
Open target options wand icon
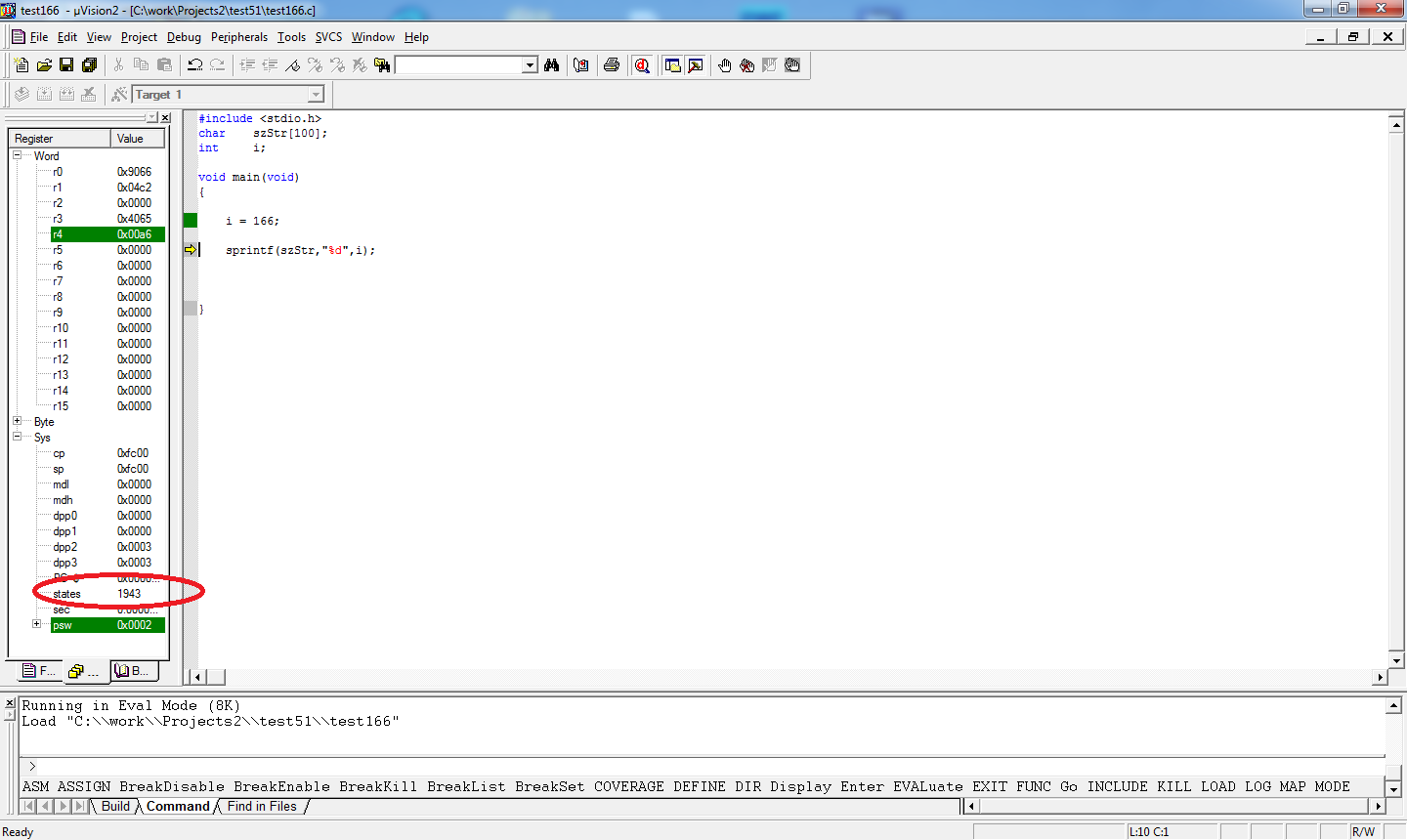pos(119,95)
